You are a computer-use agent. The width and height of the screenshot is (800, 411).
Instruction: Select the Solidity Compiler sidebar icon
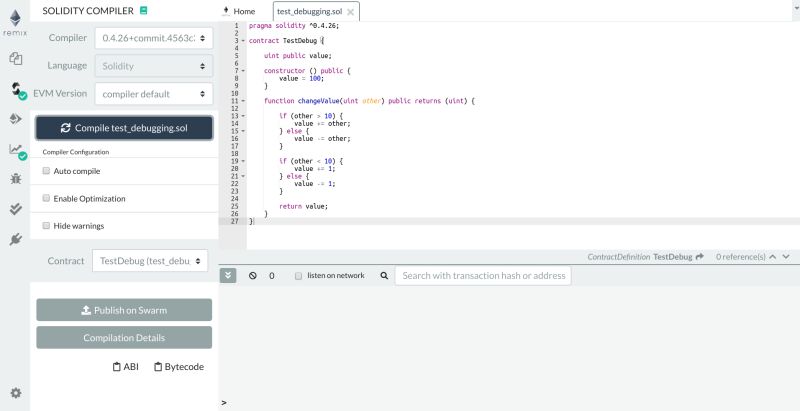pos(17,90)
